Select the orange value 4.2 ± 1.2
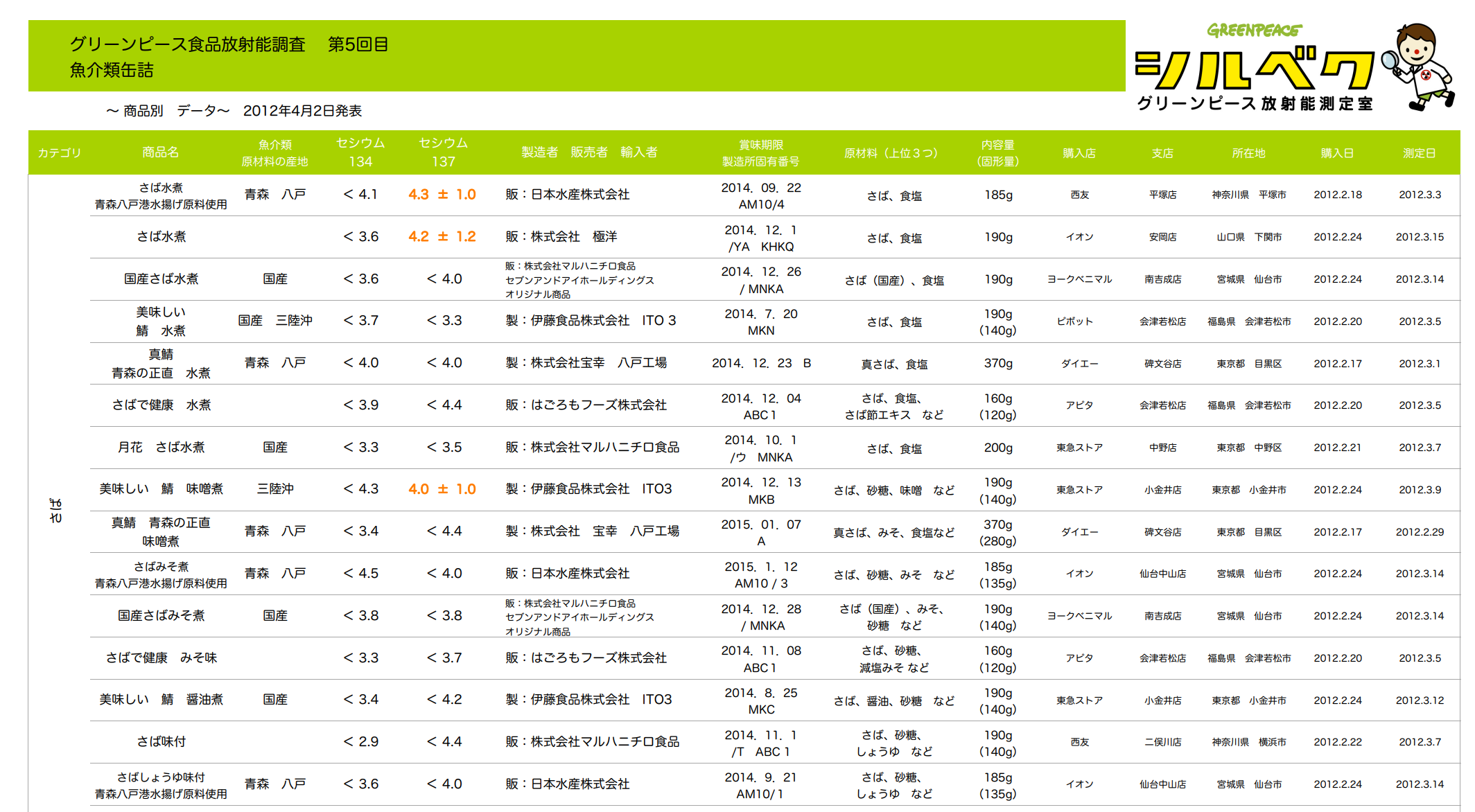1475x812 pixels. (442, 237)
